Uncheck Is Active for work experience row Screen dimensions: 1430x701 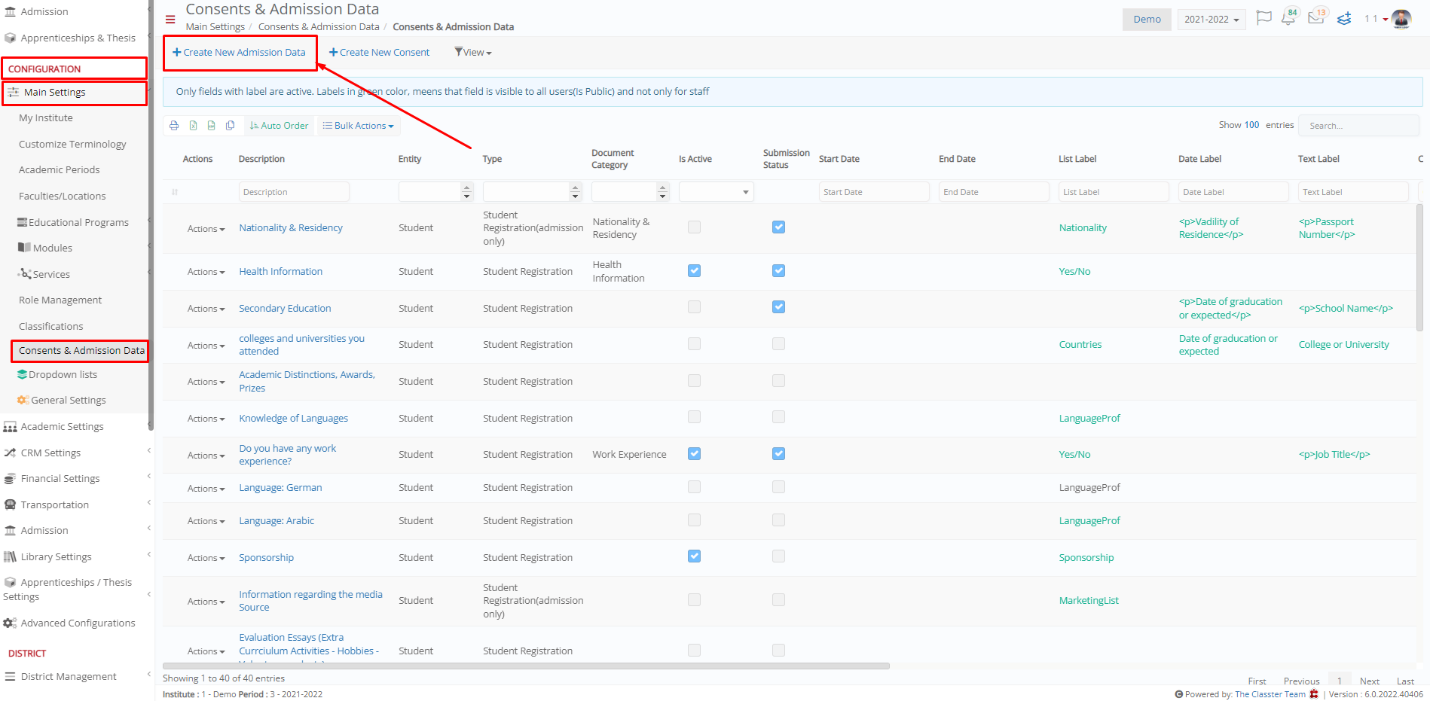[x=694, y=454]
